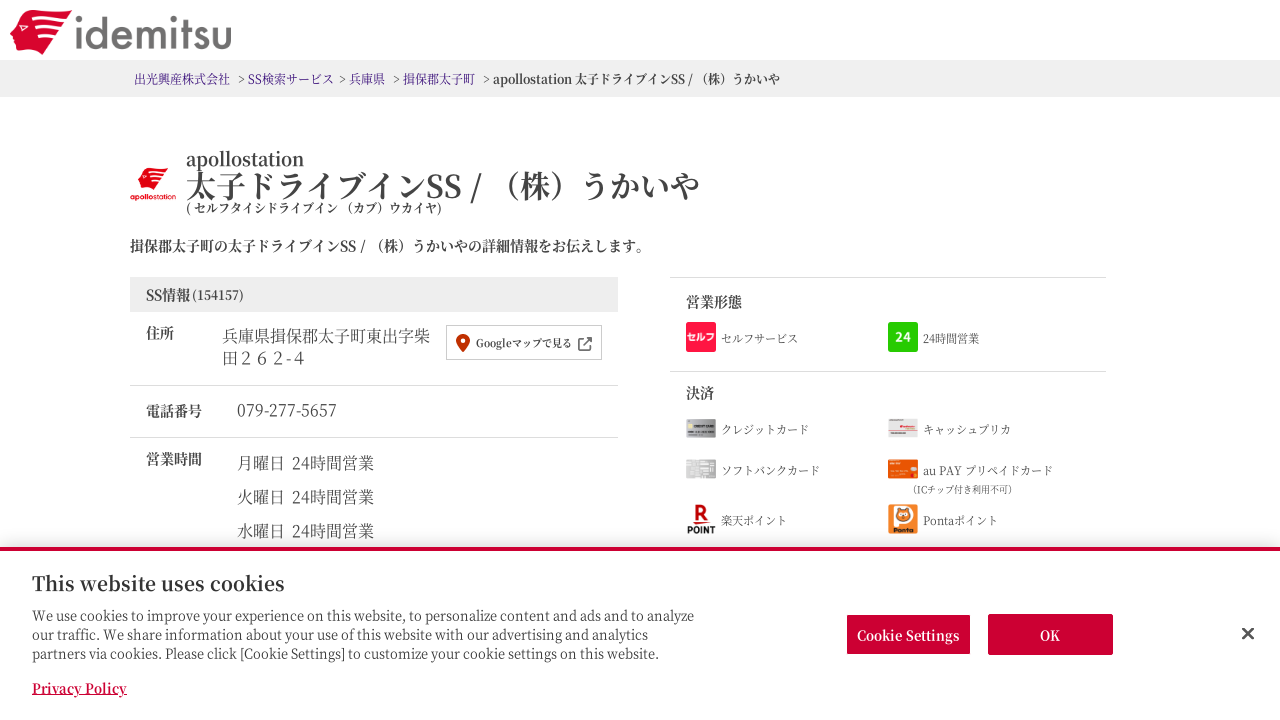Open the Googleマップで見る button
The image size is (1280, 720).
524,343
